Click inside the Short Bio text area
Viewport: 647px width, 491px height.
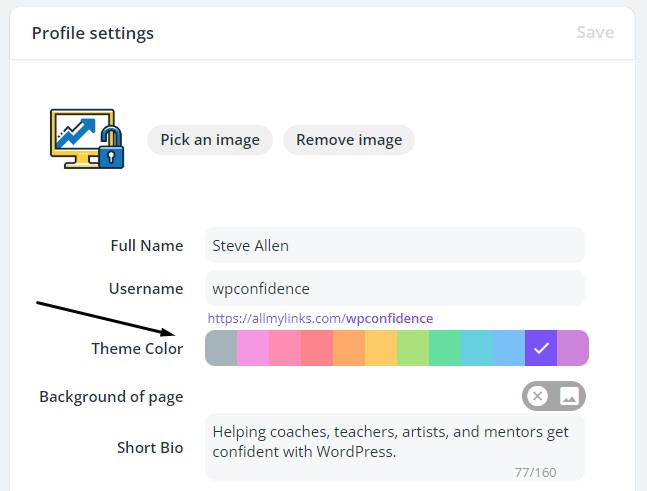point(395,448)
